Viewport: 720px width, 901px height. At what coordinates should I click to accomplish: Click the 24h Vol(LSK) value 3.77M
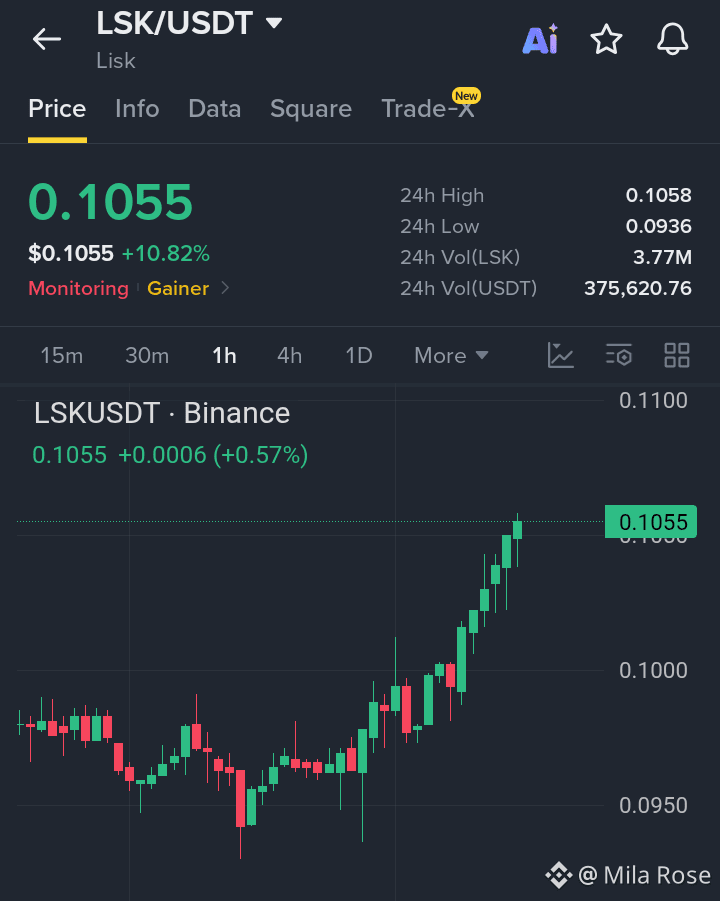tap(662, 257)
